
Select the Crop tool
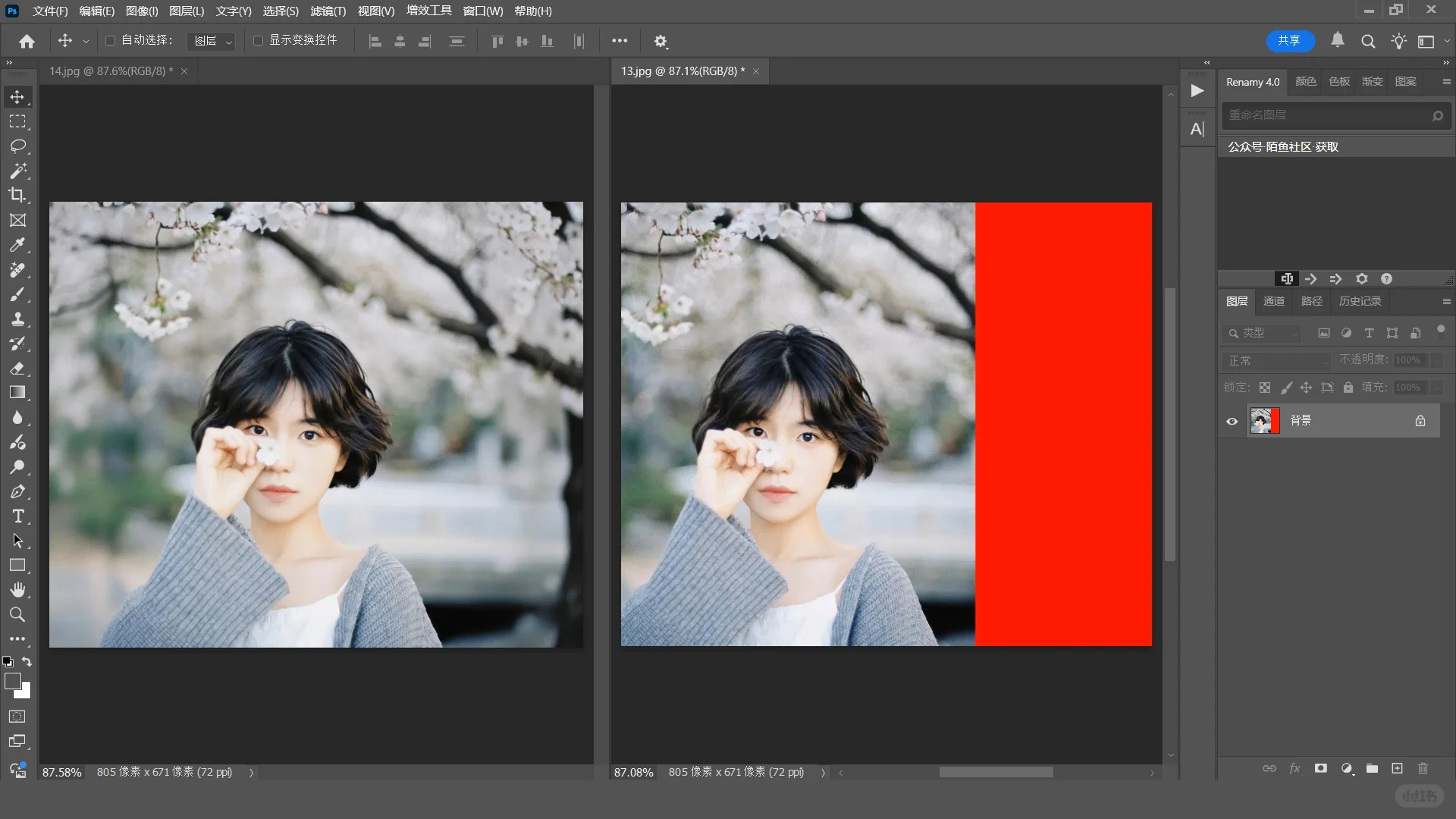tap(17, 195)
